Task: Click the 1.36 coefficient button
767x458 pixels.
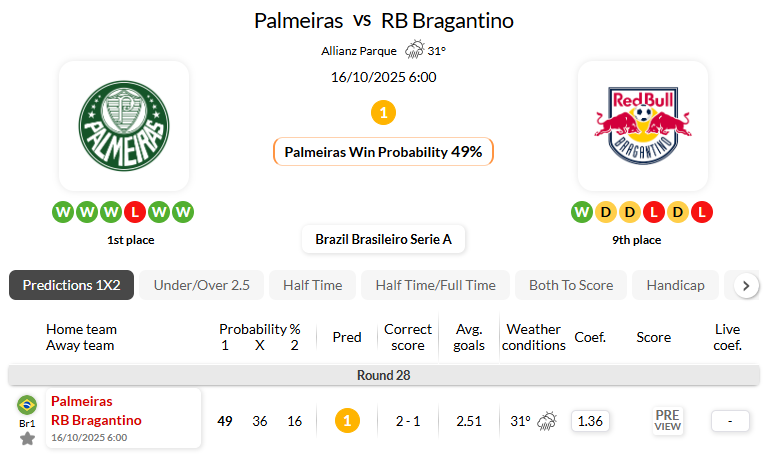Action: 590,421
